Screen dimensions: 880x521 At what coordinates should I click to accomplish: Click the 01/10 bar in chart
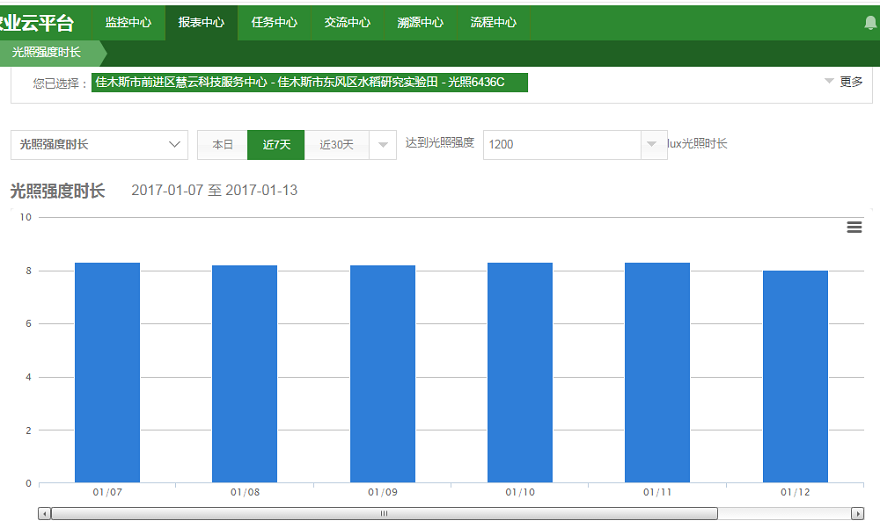[x=520, y=372]
